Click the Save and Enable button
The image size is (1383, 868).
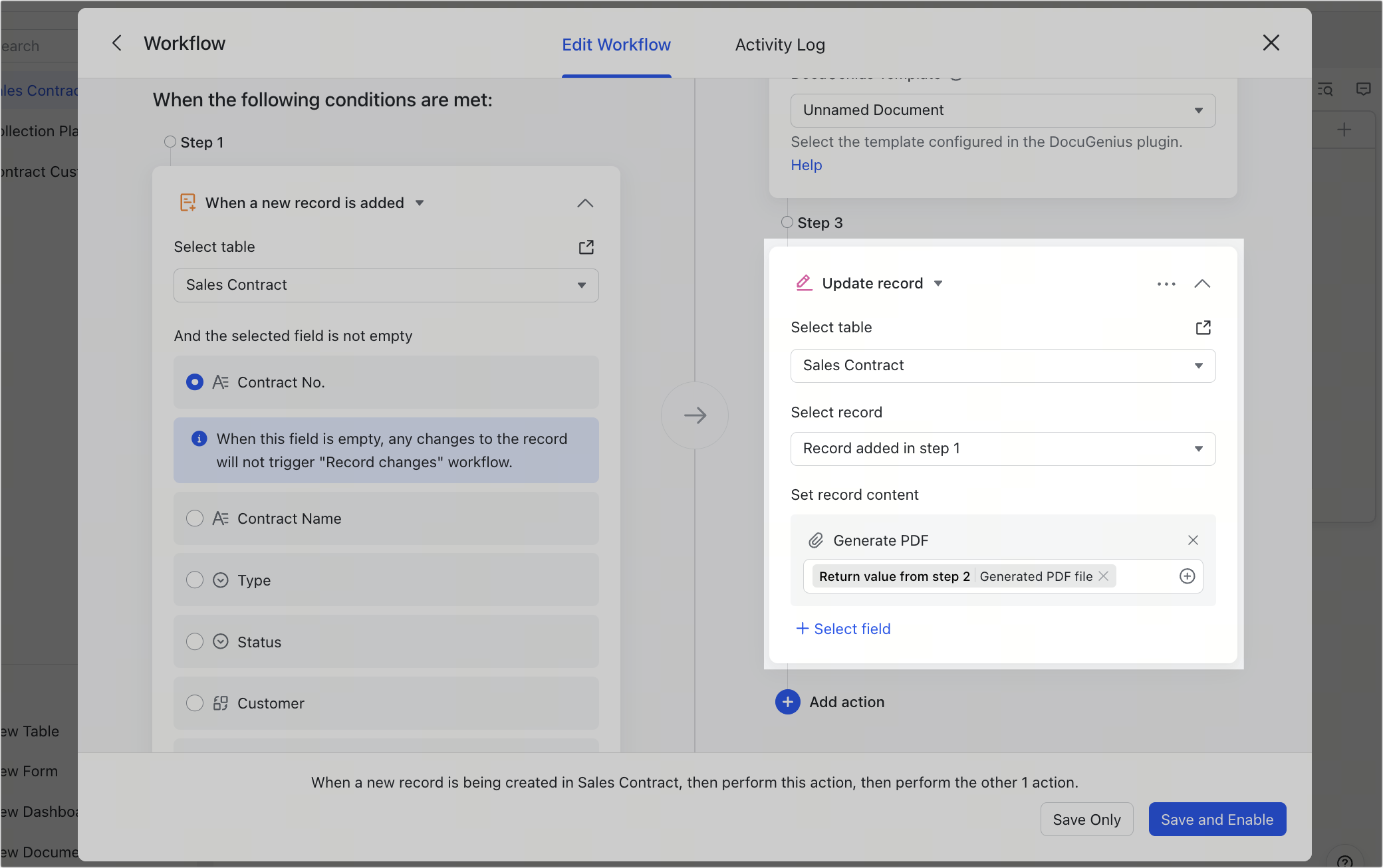pyautogui.click(x=1217, y=819)
